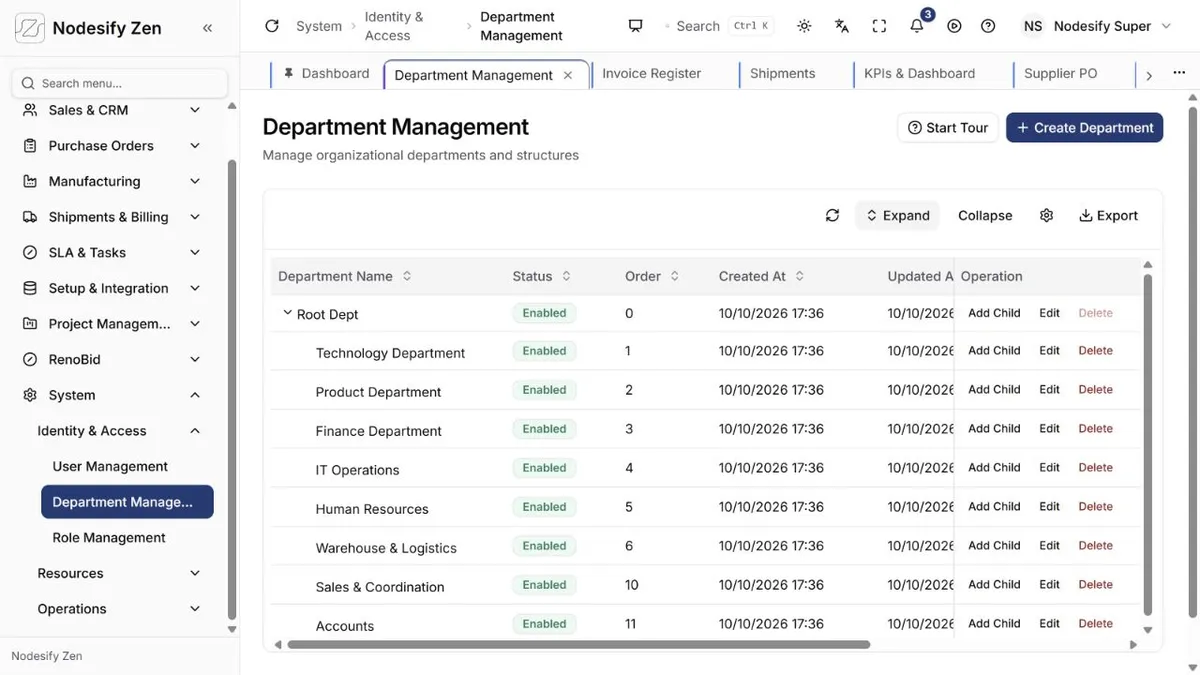
Task: Click the Setup & Integration database icon
Action: 30,288
